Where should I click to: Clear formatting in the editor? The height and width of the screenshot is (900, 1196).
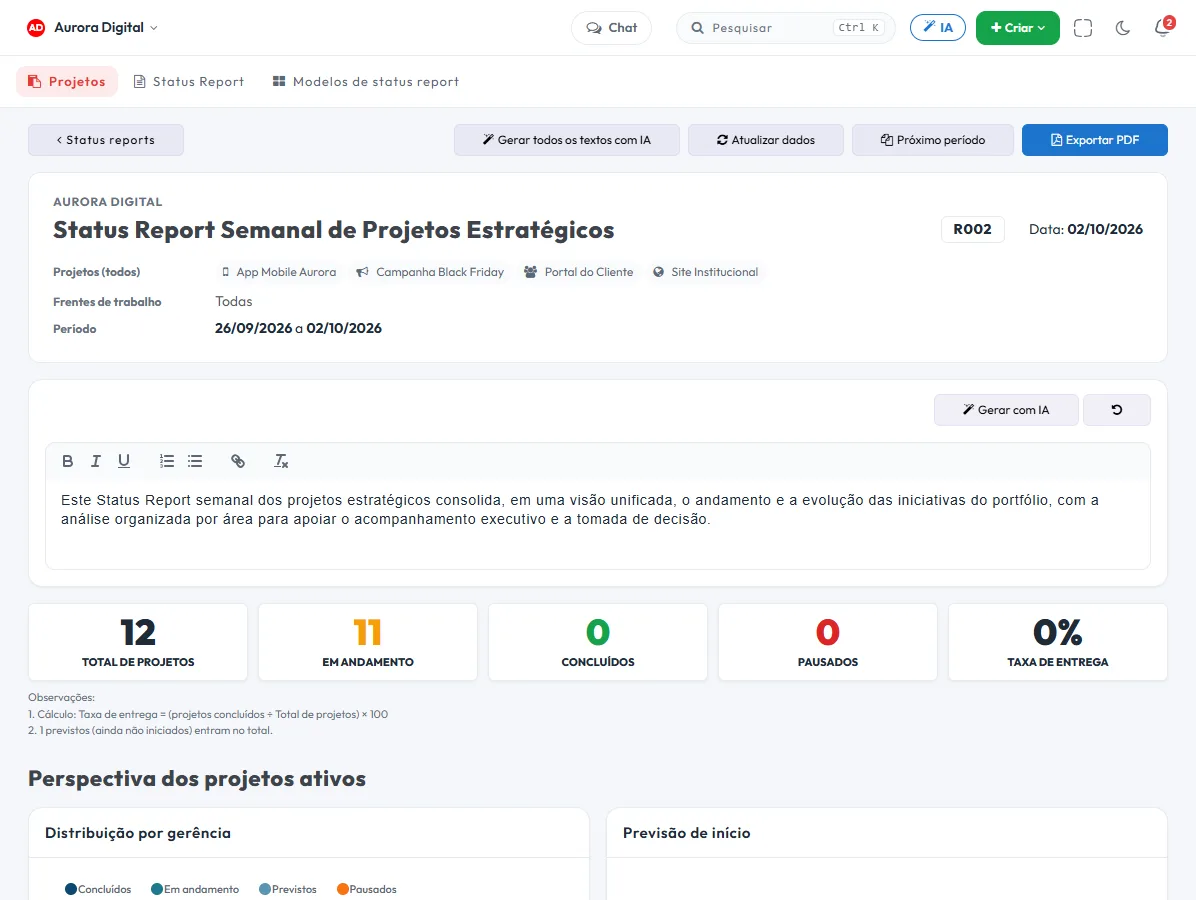[x=281, y=461]
